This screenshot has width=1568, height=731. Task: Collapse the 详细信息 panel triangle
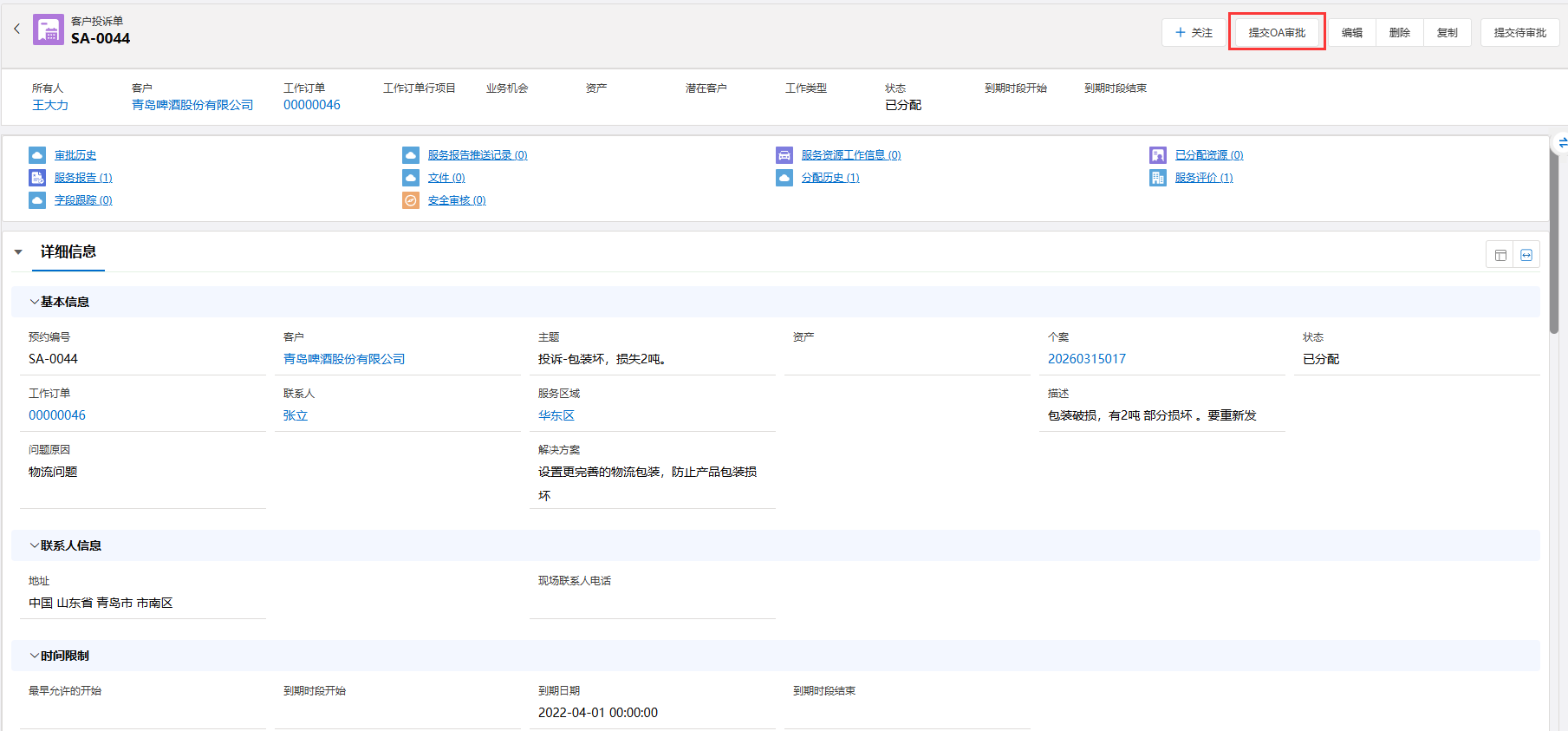[x=18, y=252]
